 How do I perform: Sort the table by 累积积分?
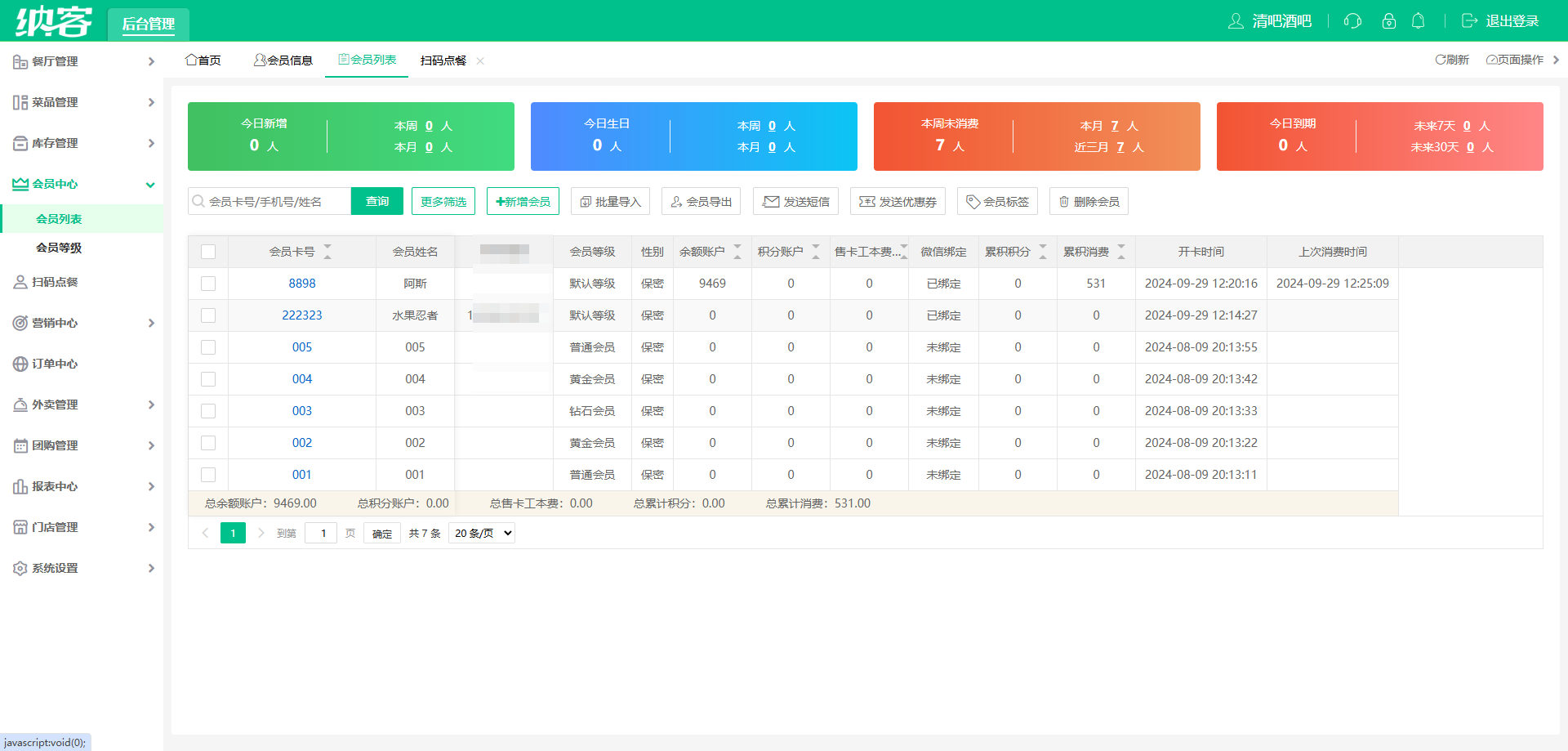coord(1043,252)
